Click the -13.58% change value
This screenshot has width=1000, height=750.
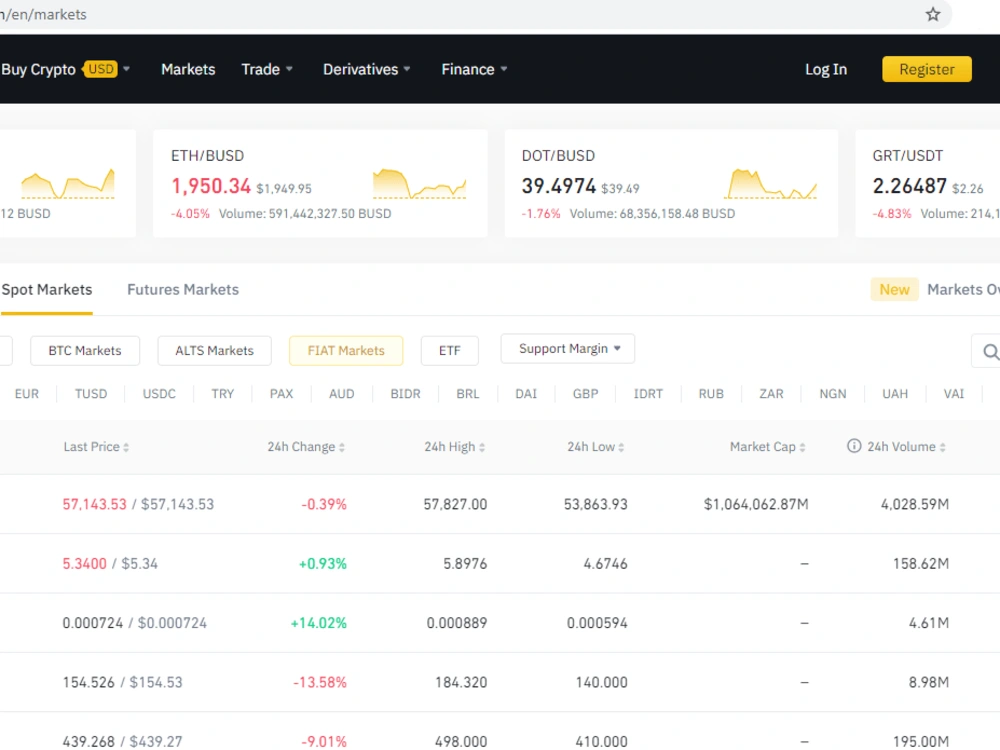tap(320, 682)
